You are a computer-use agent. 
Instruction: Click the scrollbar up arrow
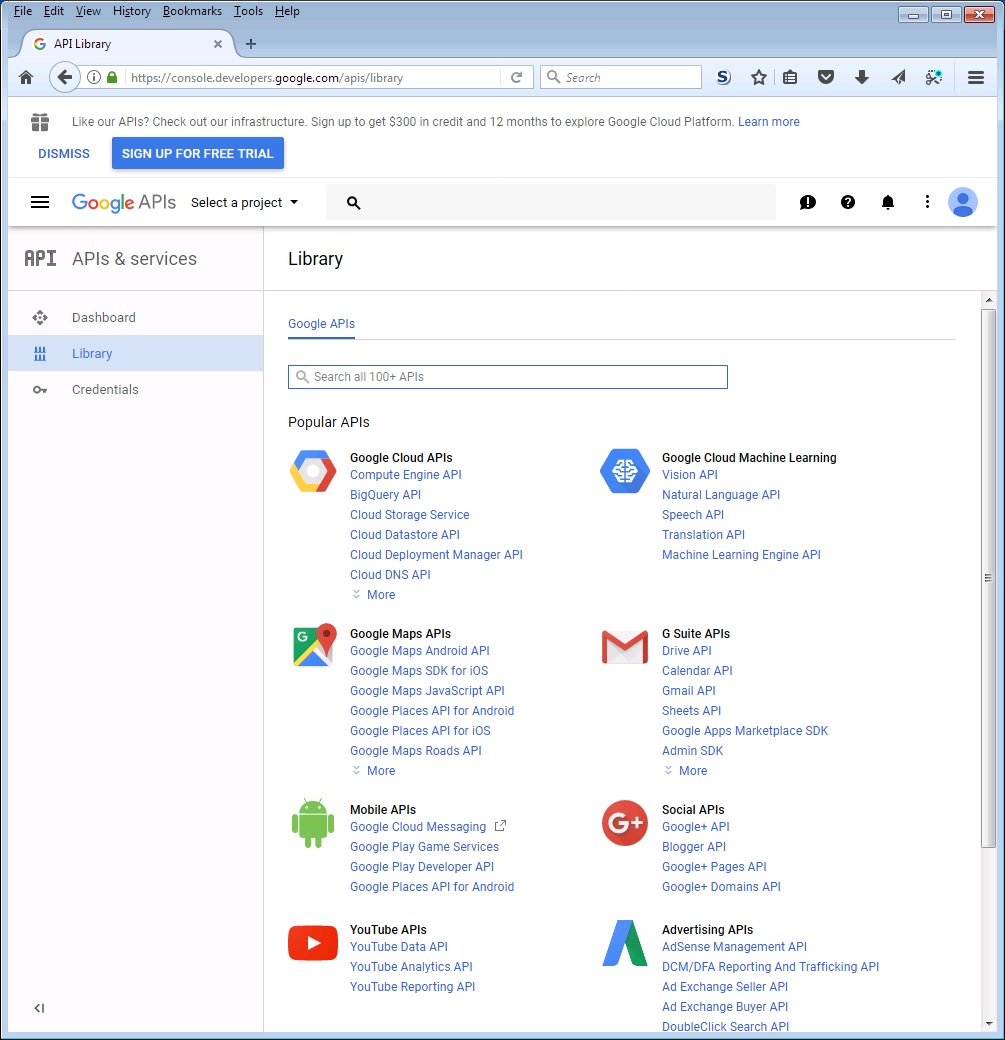988,300
